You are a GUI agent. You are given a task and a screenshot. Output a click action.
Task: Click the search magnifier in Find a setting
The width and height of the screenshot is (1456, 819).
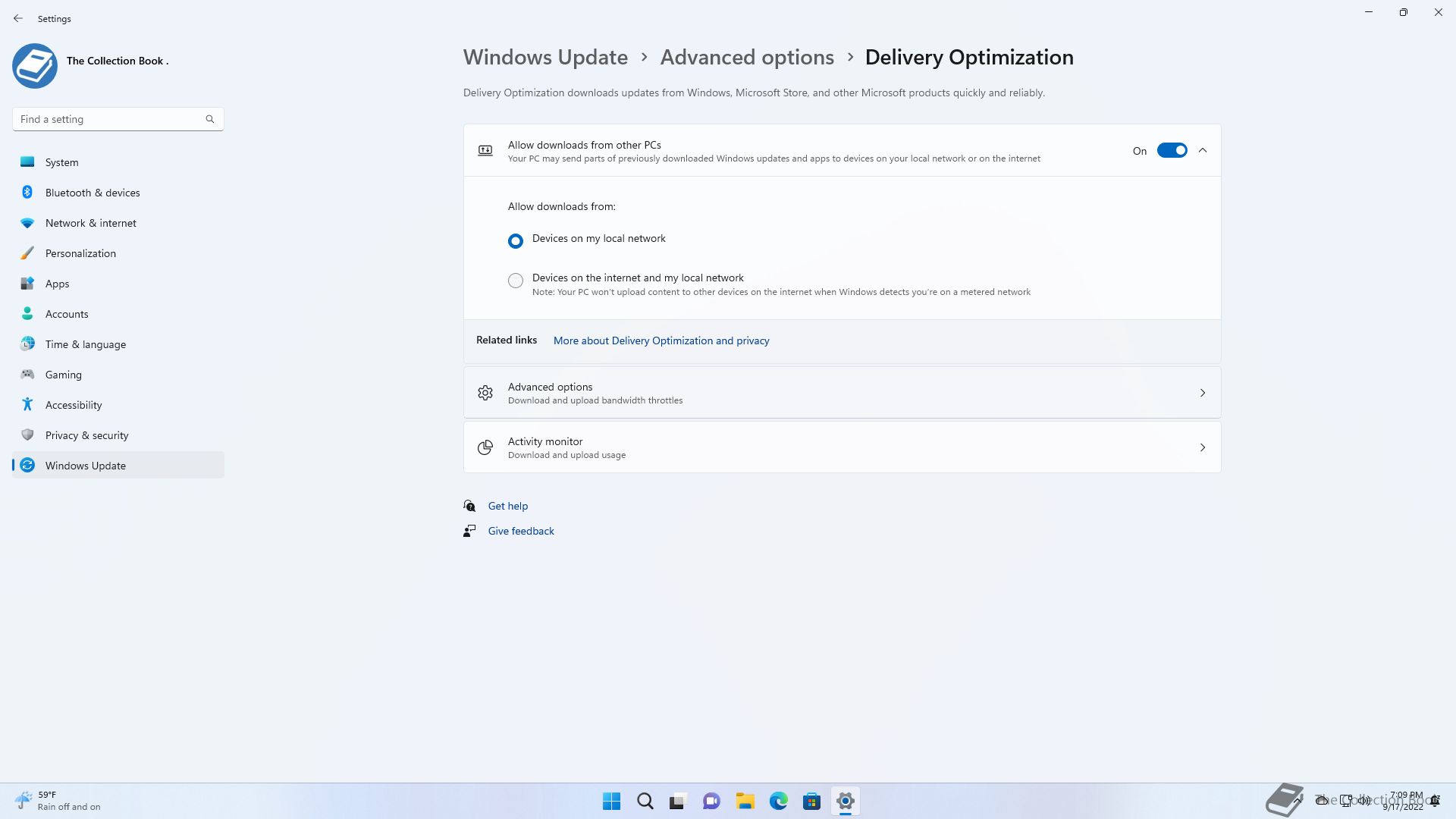[210, 119]
